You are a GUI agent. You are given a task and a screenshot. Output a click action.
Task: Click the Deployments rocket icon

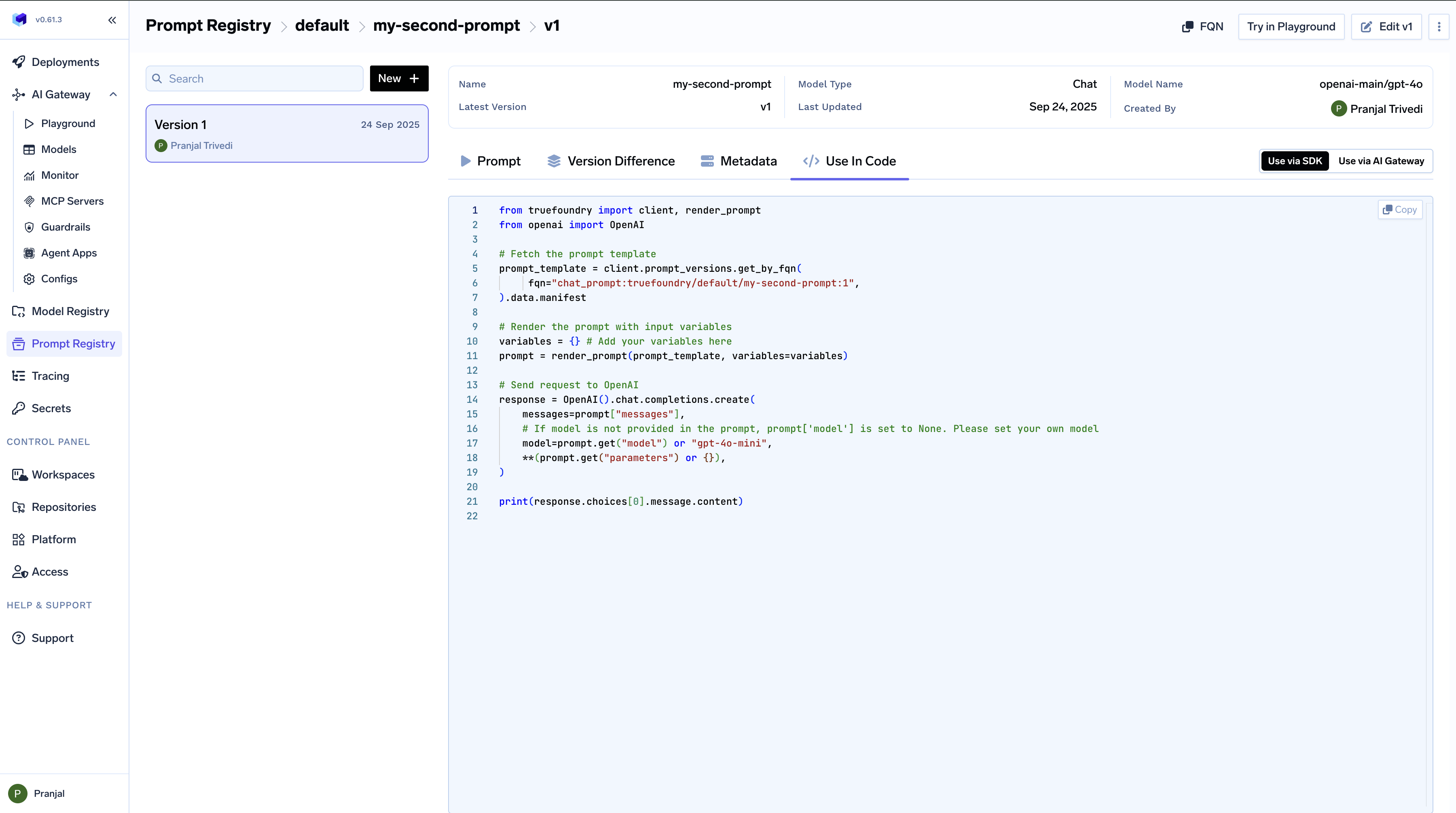tap(19, 62)
